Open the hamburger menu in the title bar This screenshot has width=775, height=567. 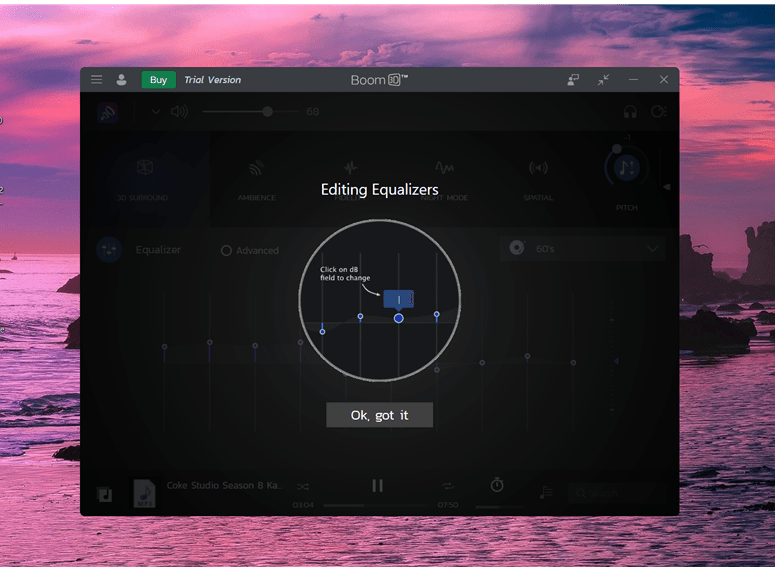coord(96,80)
